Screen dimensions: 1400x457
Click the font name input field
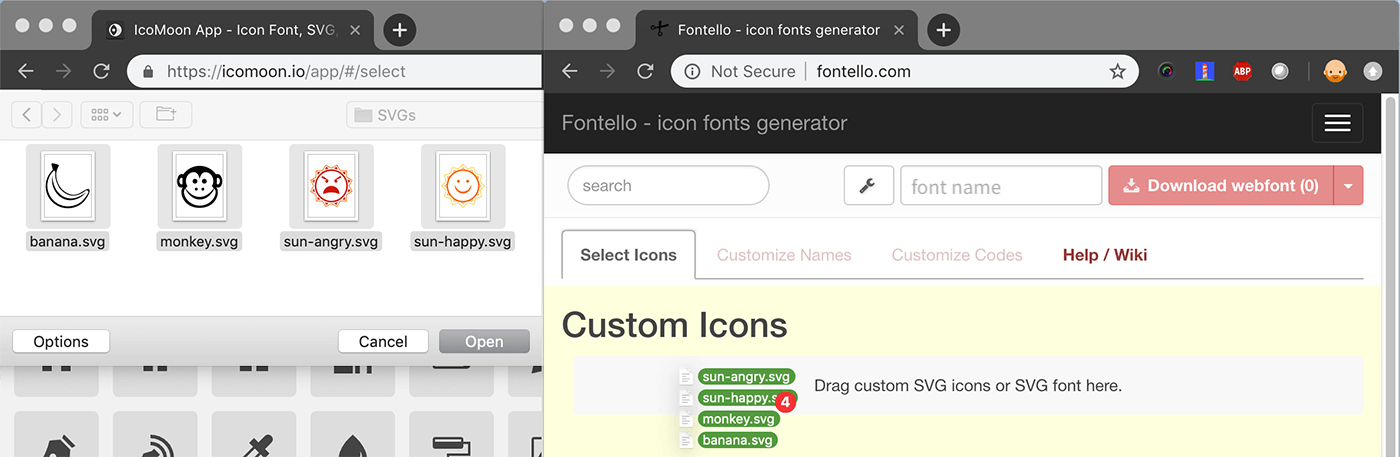point(1001,185)
